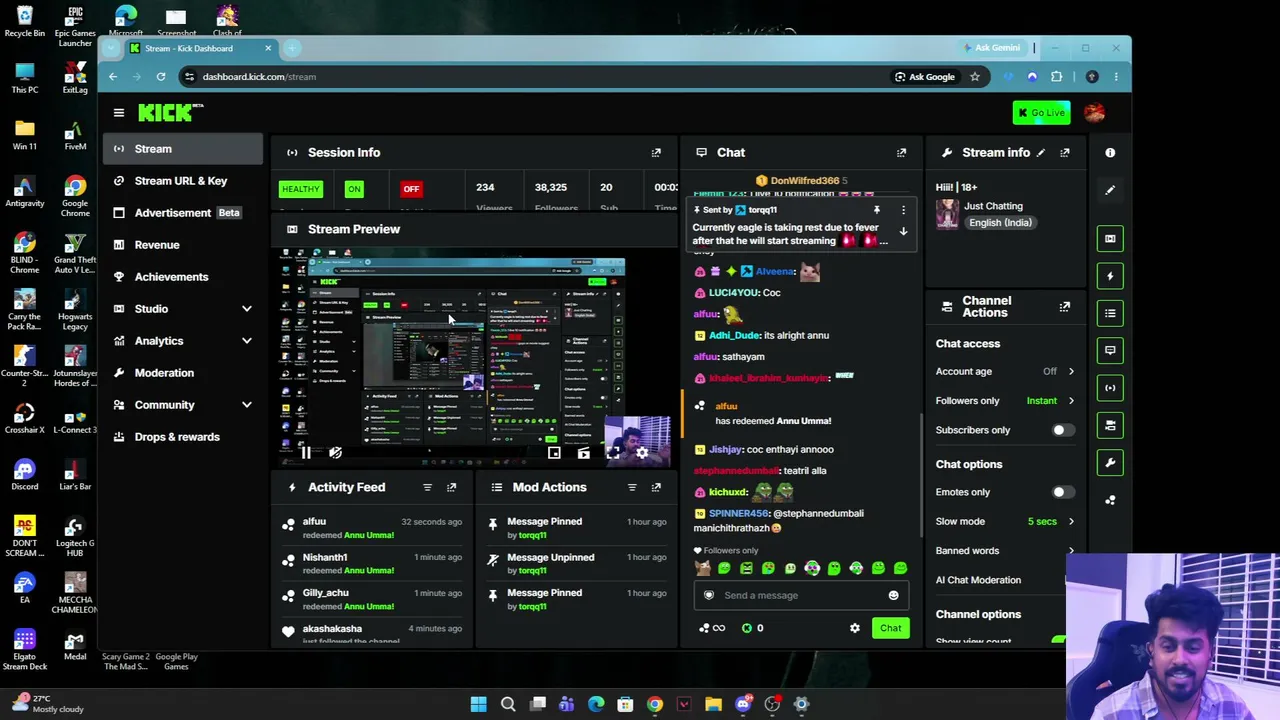Open Chrome extensions puzzle icon
This screenshot has width=1280, height=720.
point(1056,77)
